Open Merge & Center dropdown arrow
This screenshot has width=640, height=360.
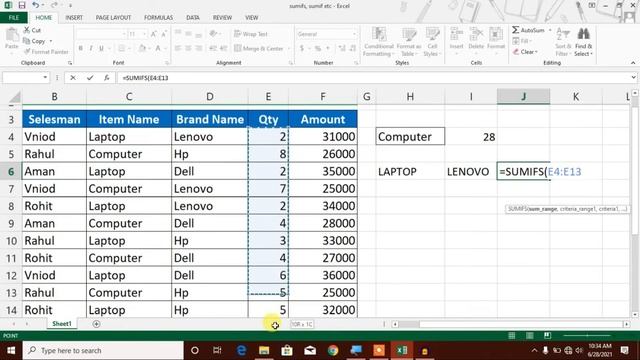pyautogui.click(x=289, y=49)
